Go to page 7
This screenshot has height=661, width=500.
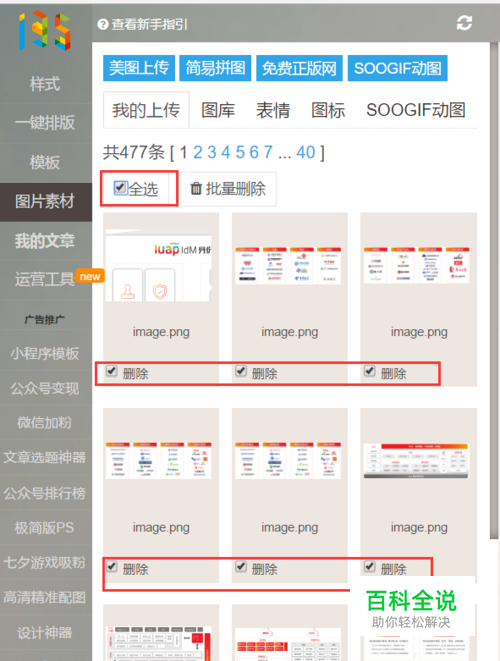pyautogui.click(x=268, y=152)
